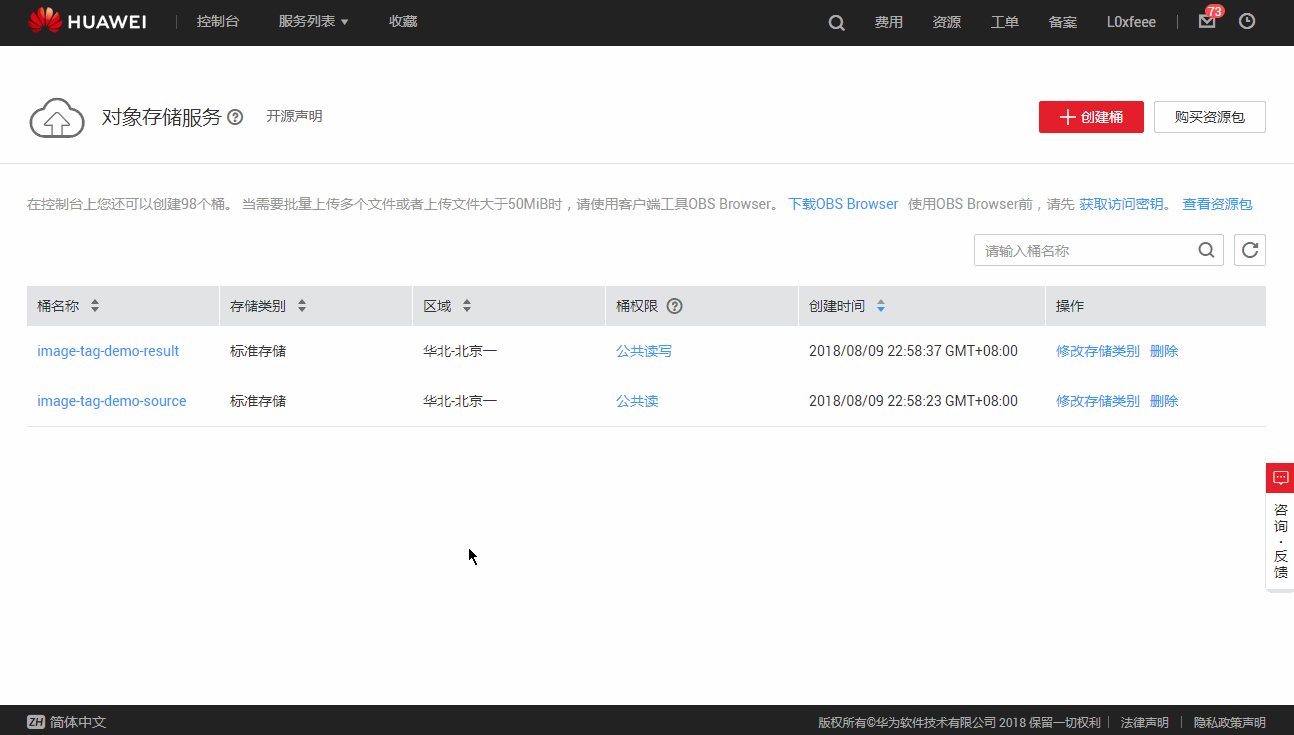
Task: Go to 控制台 in the top menu
Action: click(218, 20)
